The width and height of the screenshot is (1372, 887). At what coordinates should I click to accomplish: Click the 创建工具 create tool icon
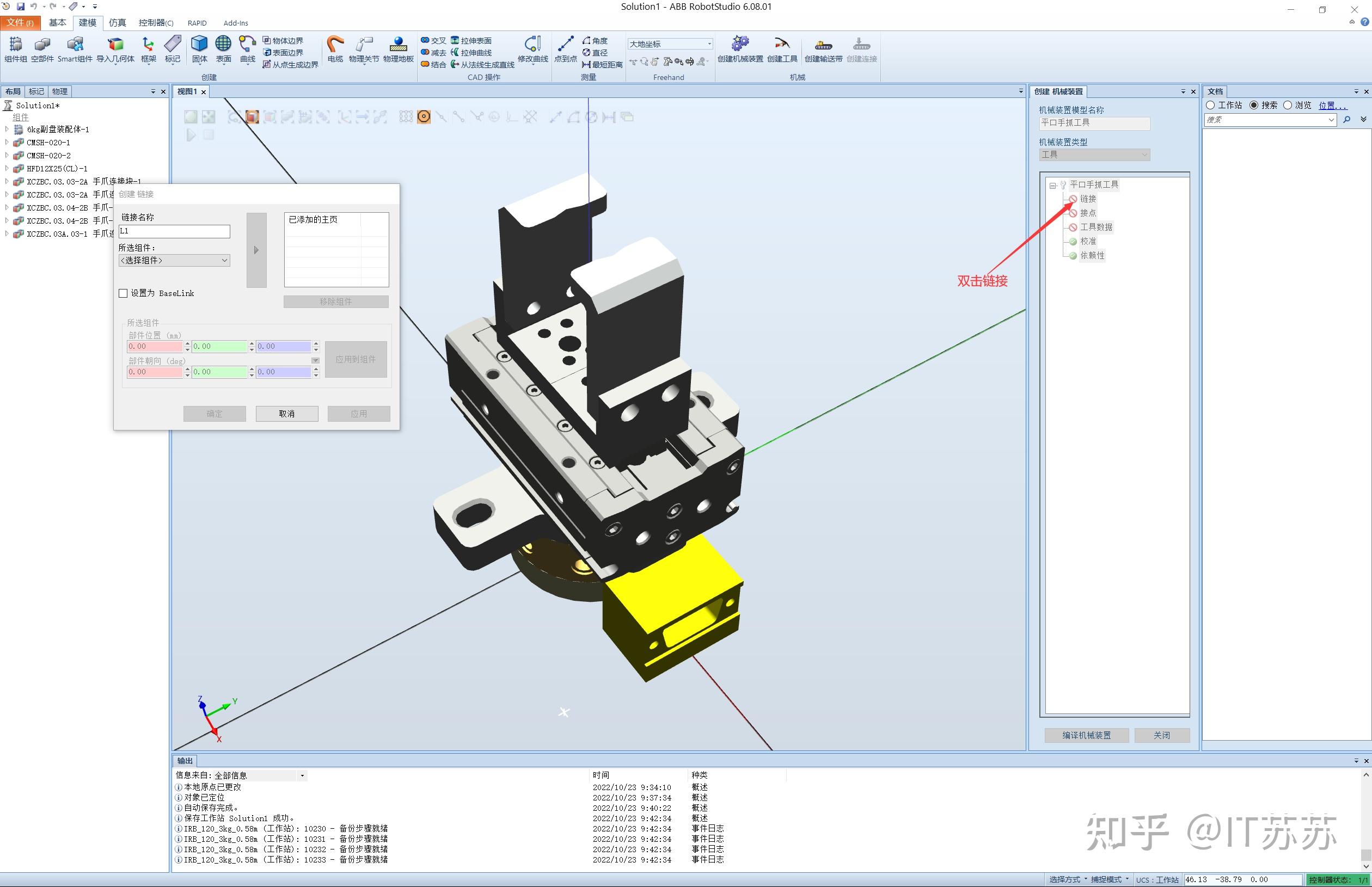click(782, 49)
